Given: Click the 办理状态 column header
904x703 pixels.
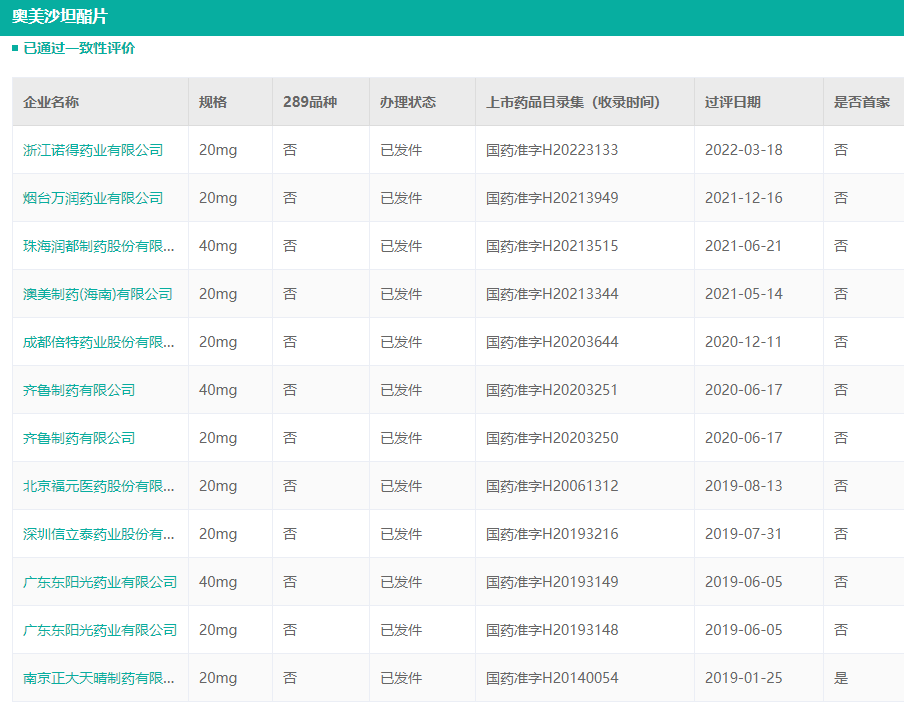Looking at the screenshot, I should point(408,102).
